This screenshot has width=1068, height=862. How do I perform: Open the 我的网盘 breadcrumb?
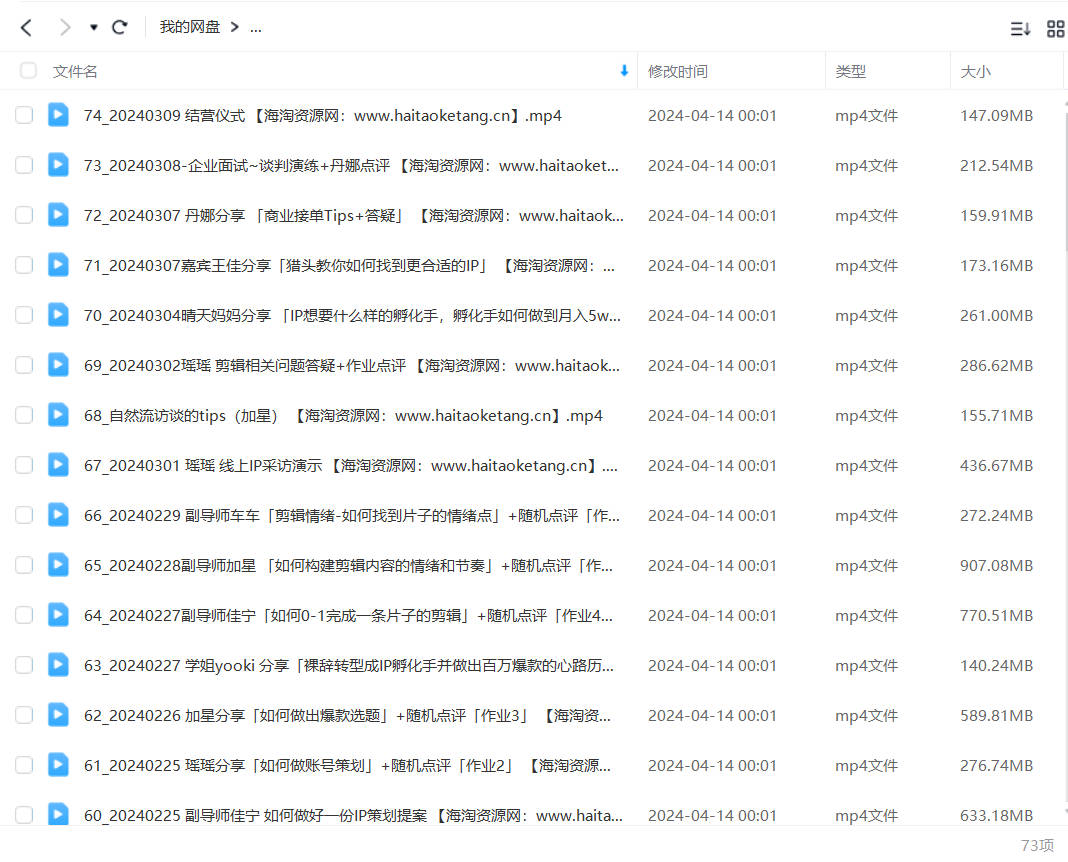[x=189, y=27]
